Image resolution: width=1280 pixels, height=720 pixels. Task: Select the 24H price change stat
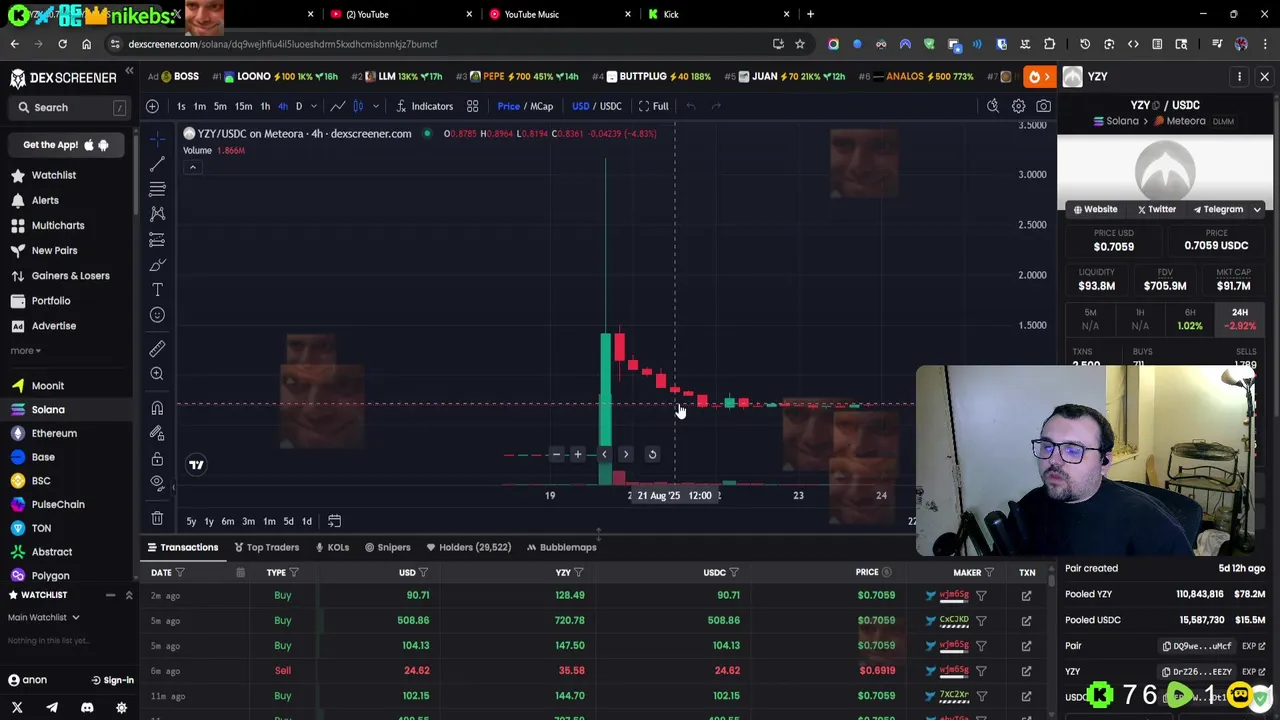coord(1240,319)
